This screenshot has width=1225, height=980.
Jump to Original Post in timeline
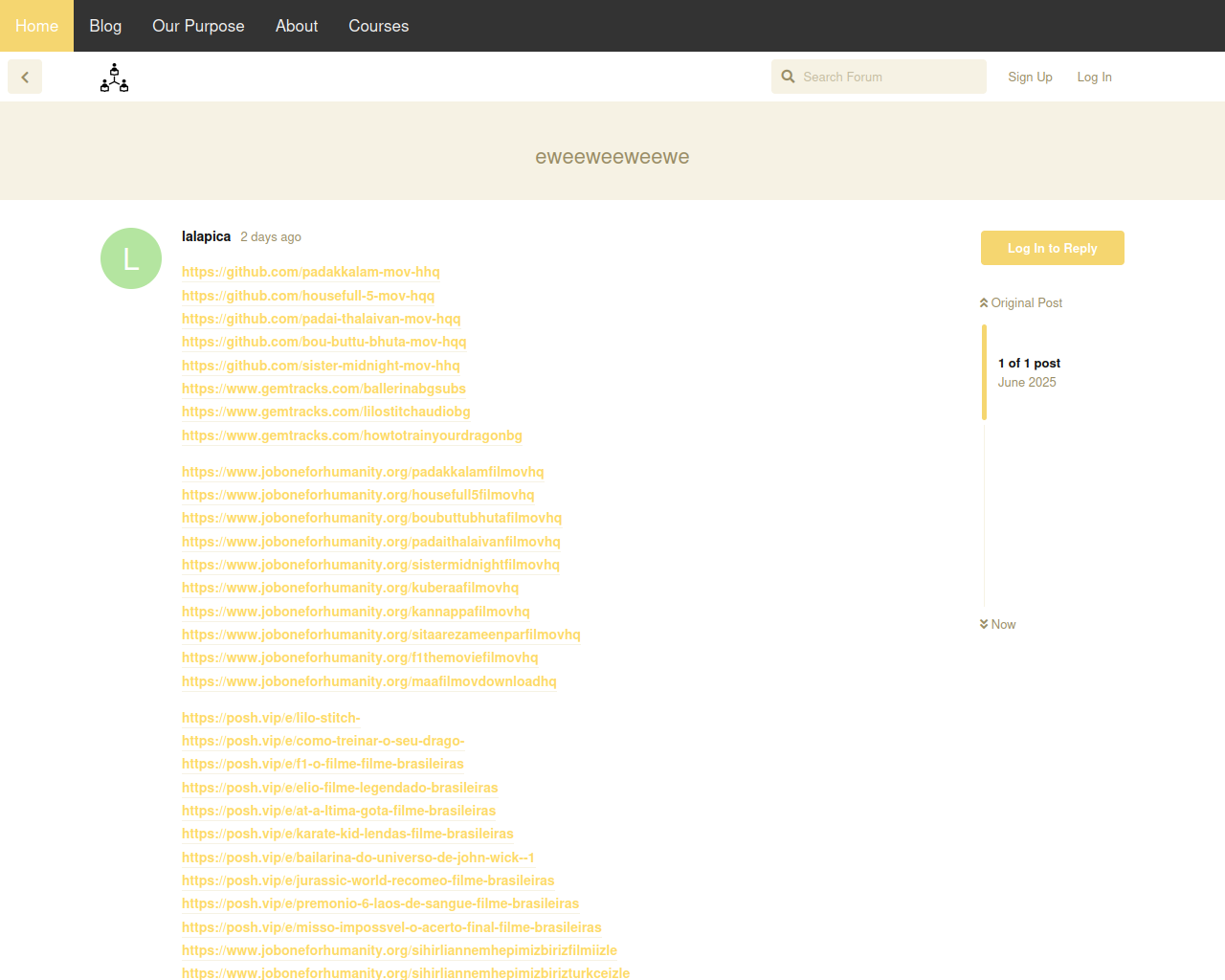click(1021, 302)
